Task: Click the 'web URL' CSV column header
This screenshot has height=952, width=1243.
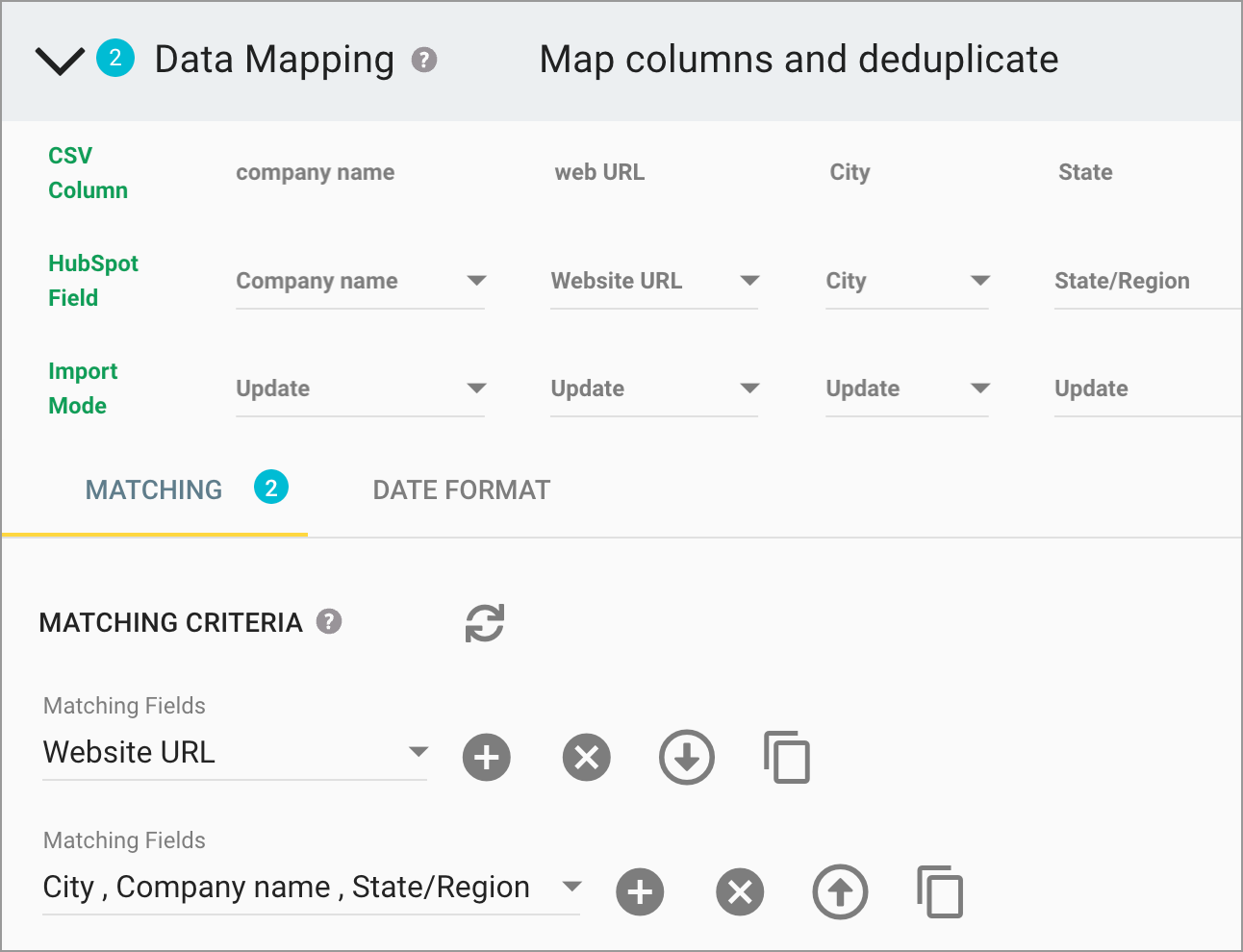Action: (599, 172)
